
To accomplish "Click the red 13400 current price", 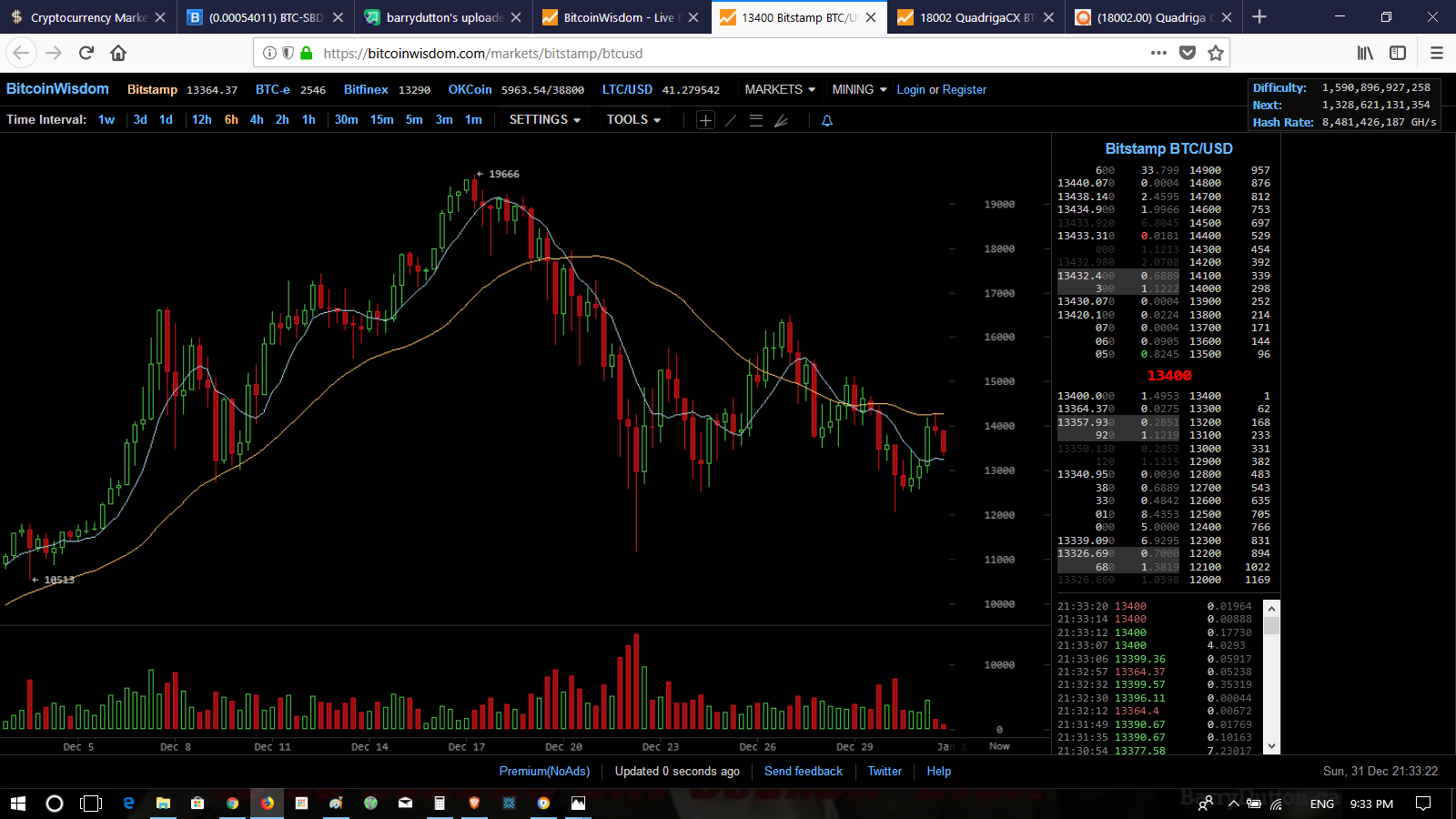I will tap(1168, 375).
